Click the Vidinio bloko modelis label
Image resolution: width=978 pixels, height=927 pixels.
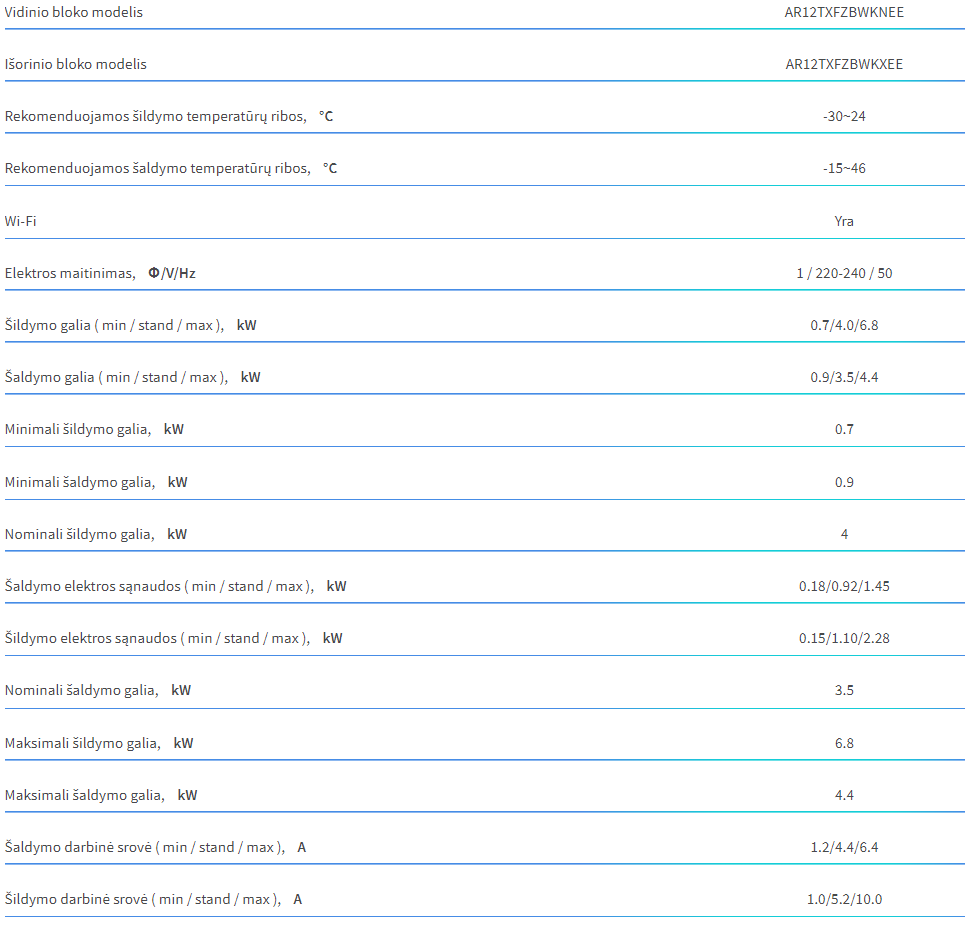74,12
